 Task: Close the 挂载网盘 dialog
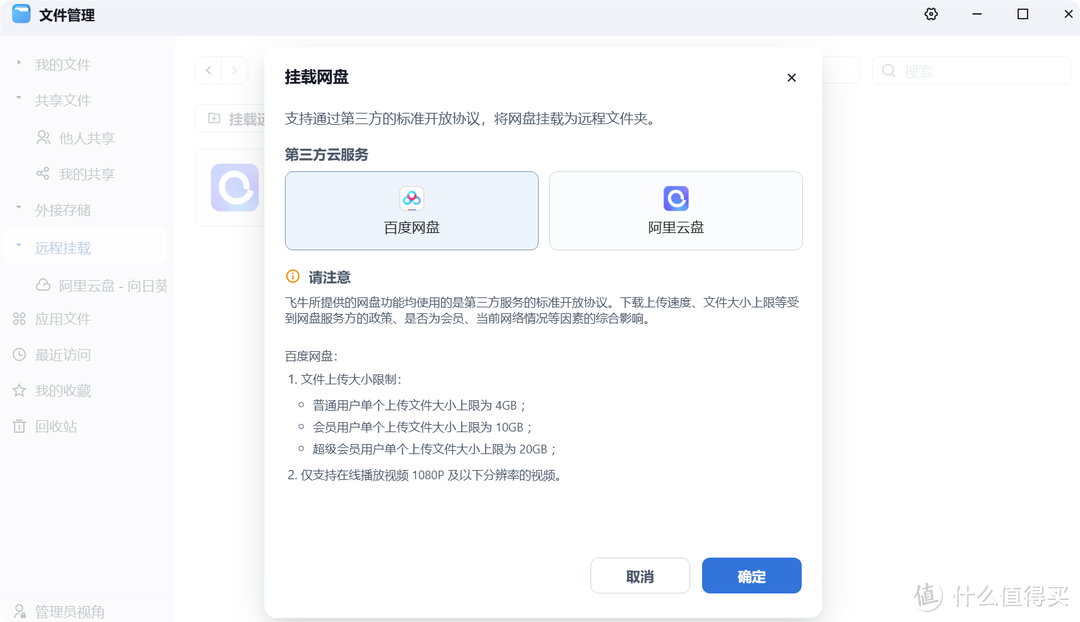coord(791,78)
